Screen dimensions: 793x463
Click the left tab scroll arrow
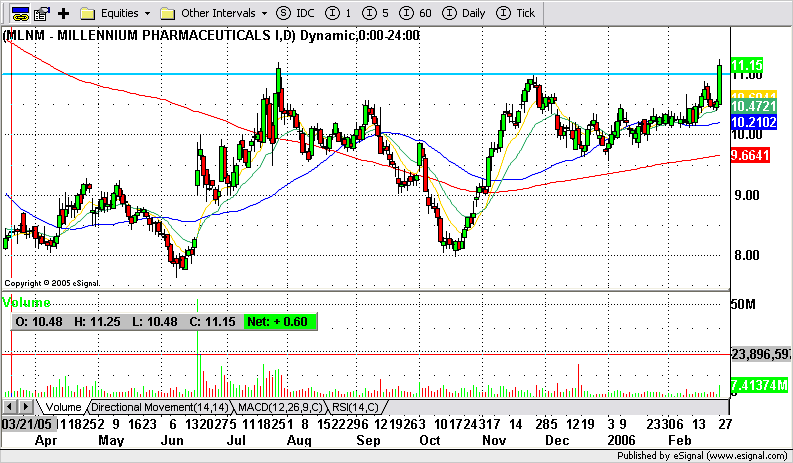10,406
